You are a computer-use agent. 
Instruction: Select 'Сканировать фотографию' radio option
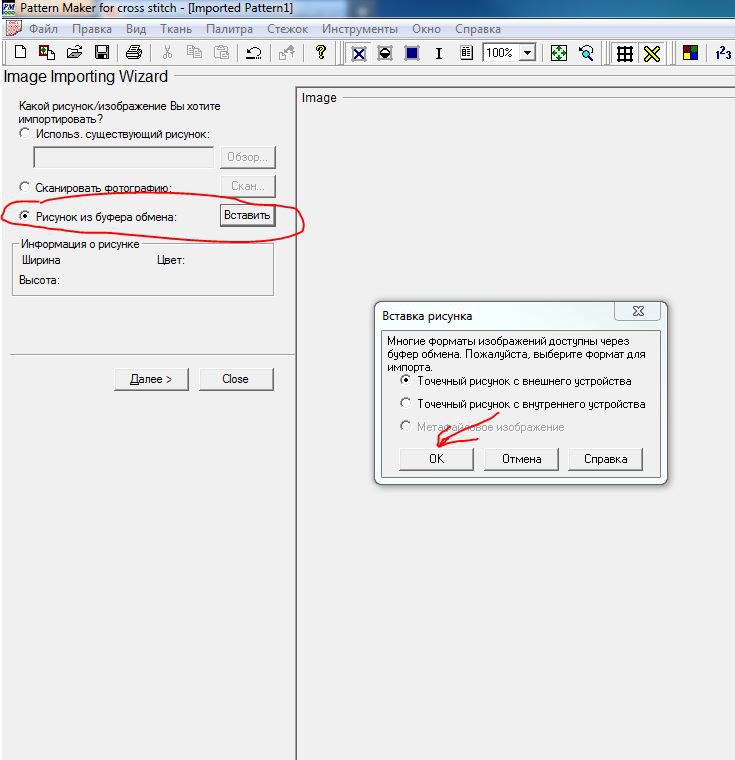click(x=25, y=187)
